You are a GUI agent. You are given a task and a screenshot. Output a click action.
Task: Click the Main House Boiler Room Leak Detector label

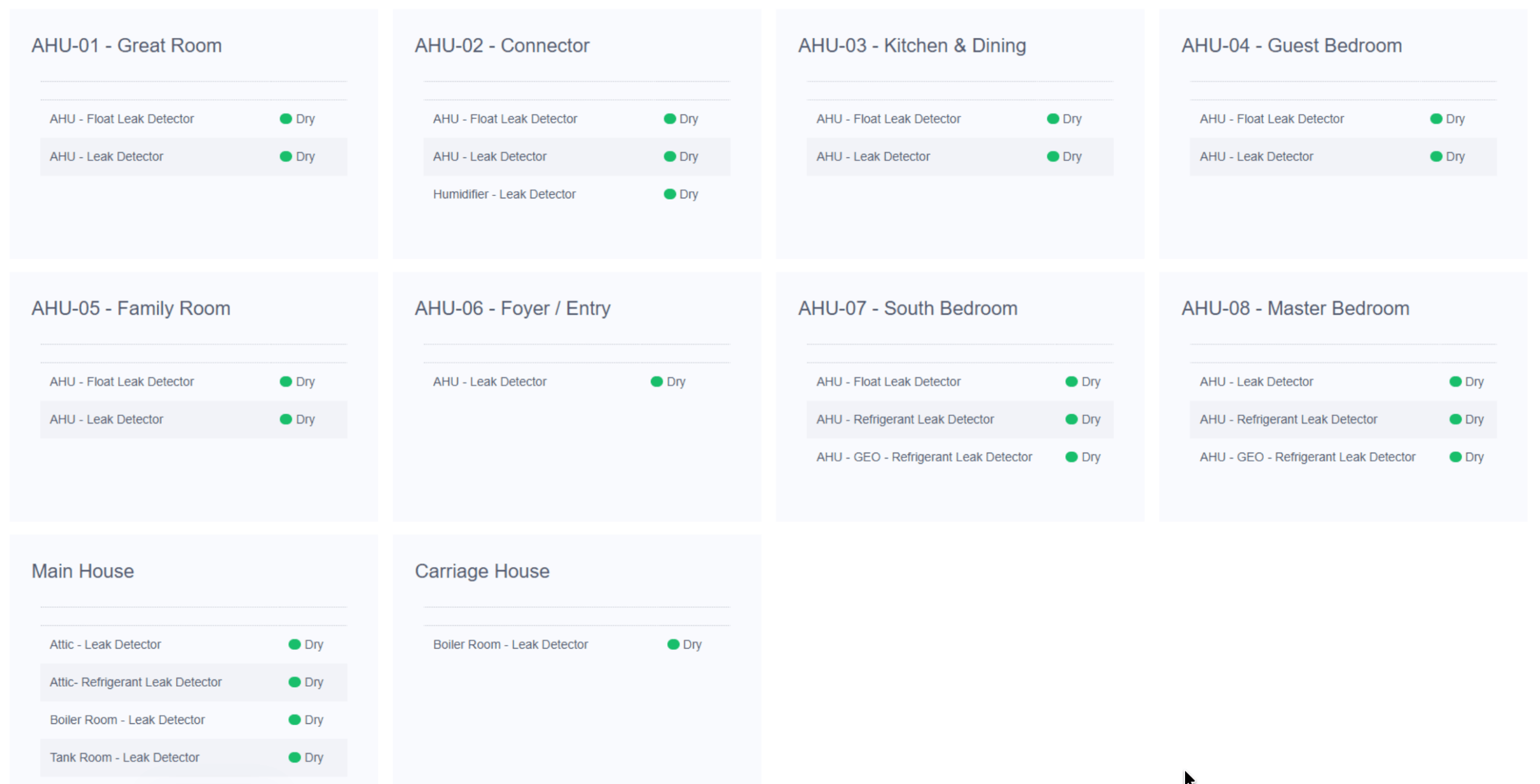click(x=127, y=720)
